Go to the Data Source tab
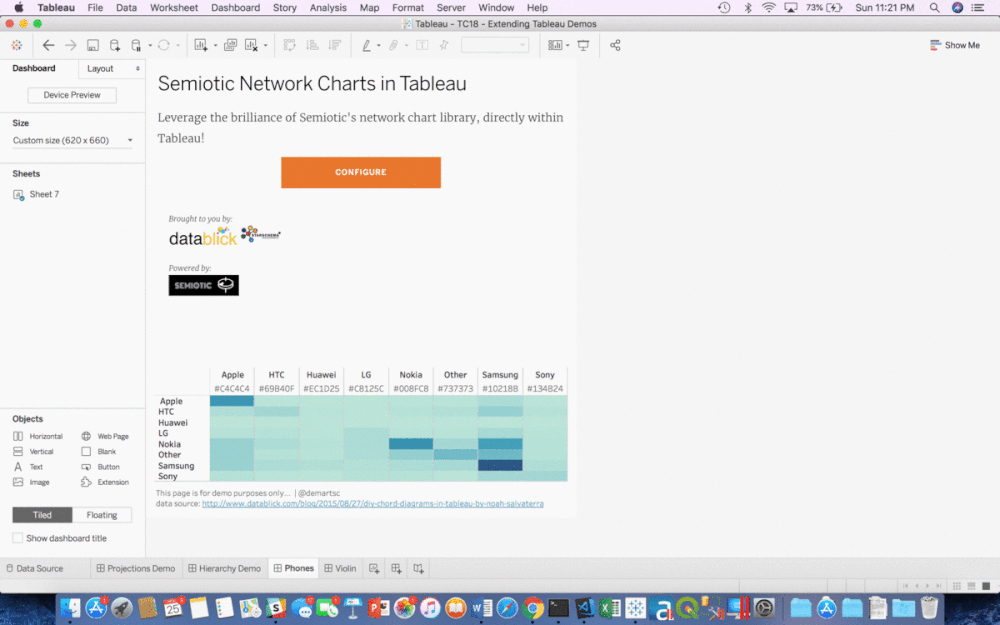 (x=35, y=568)
